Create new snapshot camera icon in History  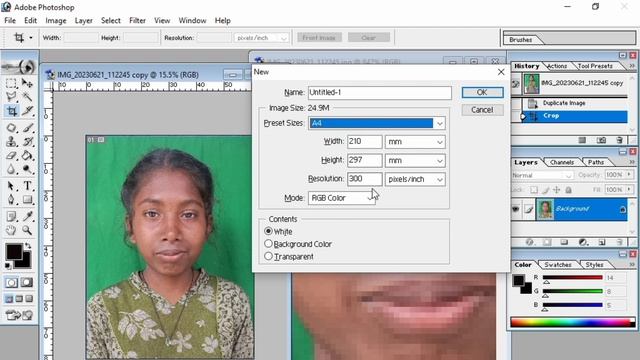(601, 140)
